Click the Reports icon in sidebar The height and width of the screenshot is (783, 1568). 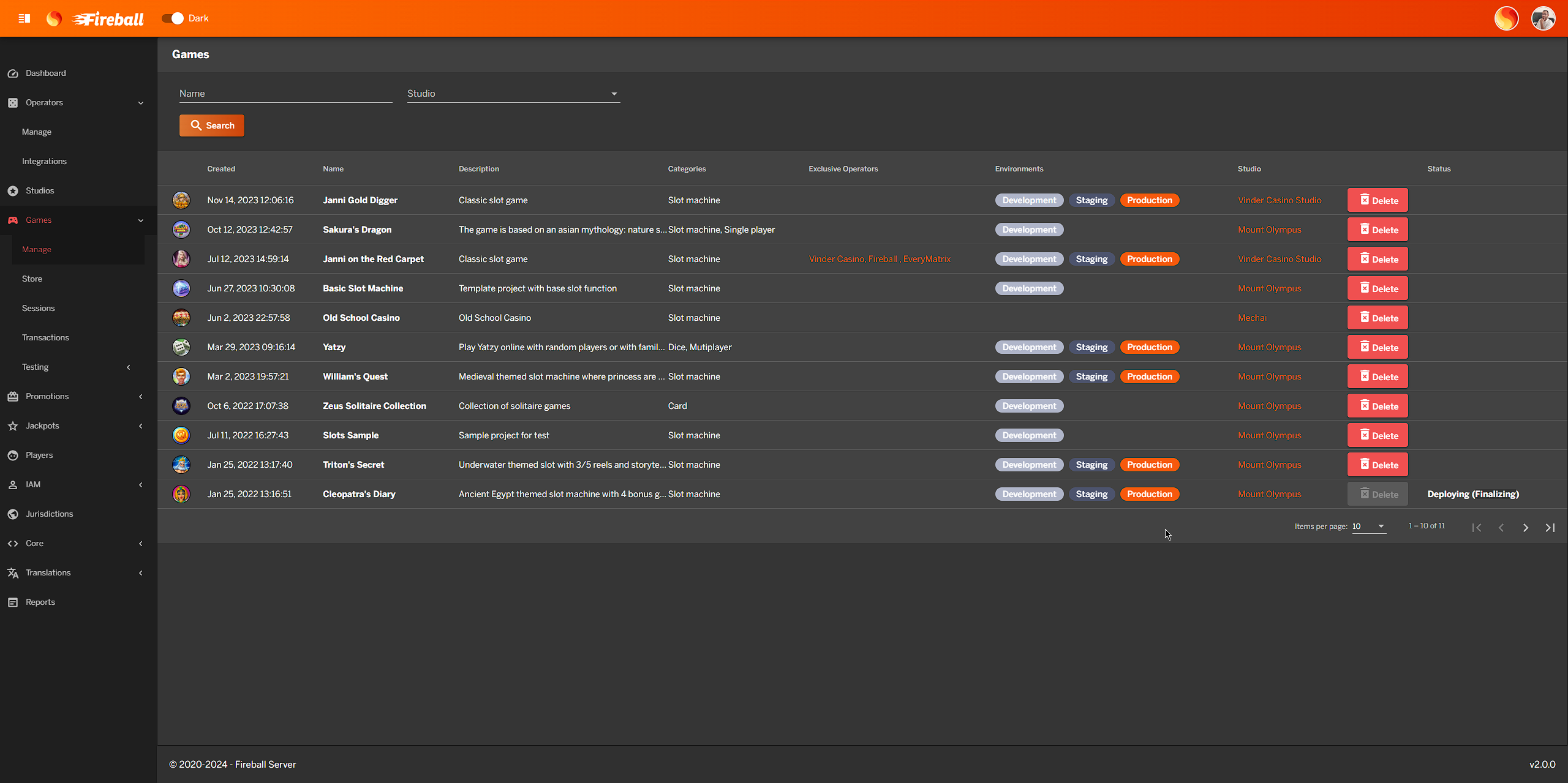click(x=13, y=602)
